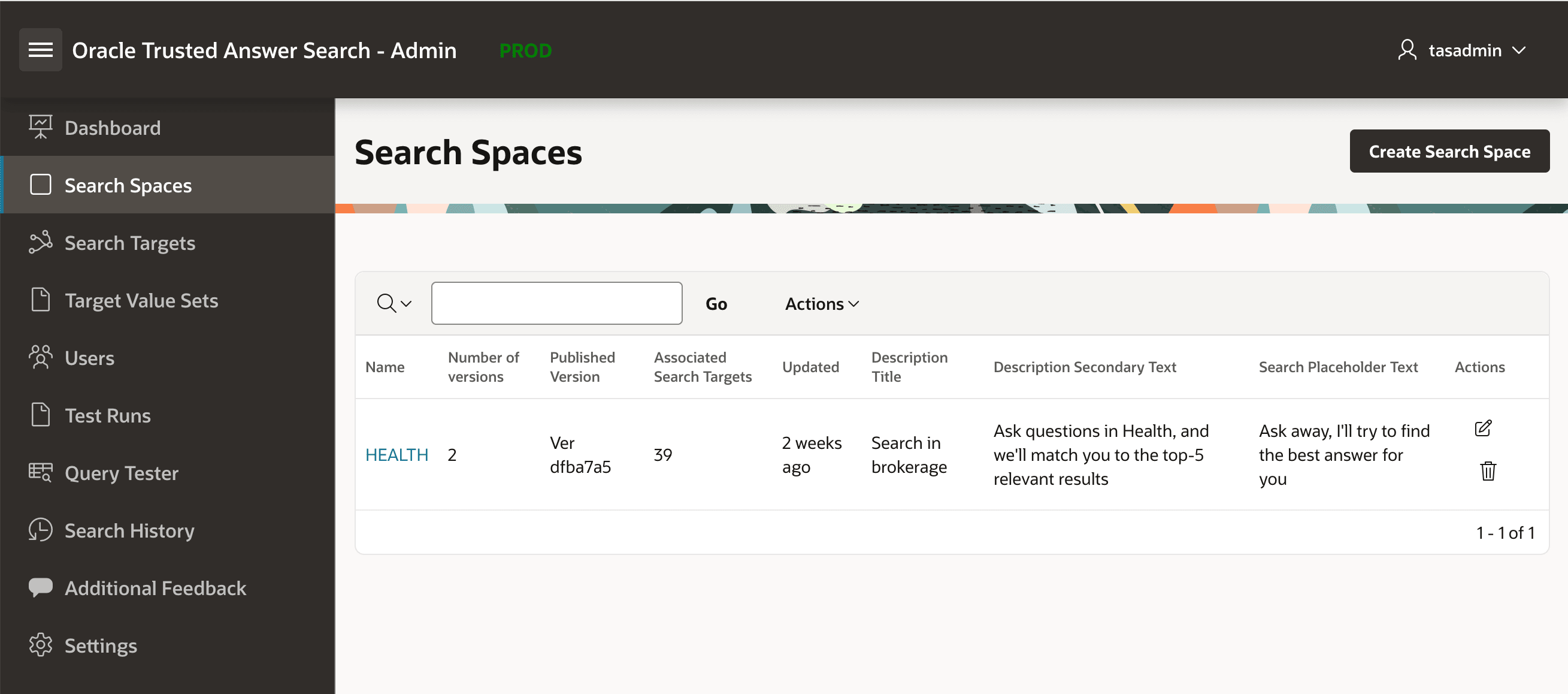Open the Query Tester panel icon

coord(40,472)
